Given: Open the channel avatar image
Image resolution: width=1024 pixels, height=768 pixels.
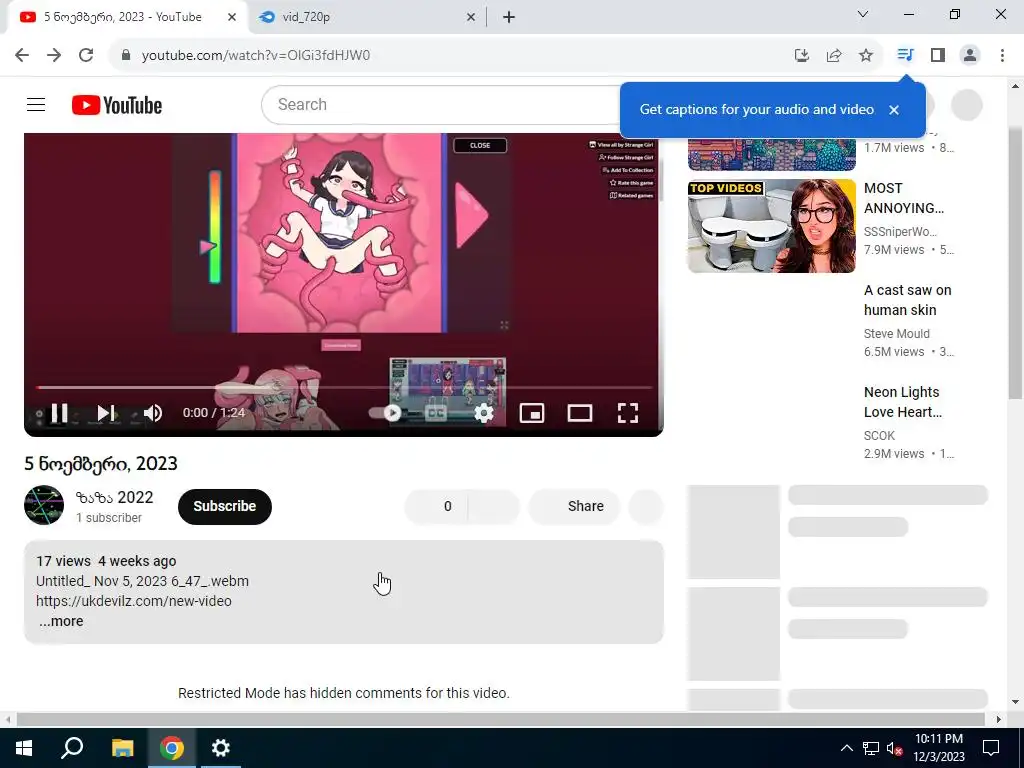Looking at the screenshot, I should (44, 505).
